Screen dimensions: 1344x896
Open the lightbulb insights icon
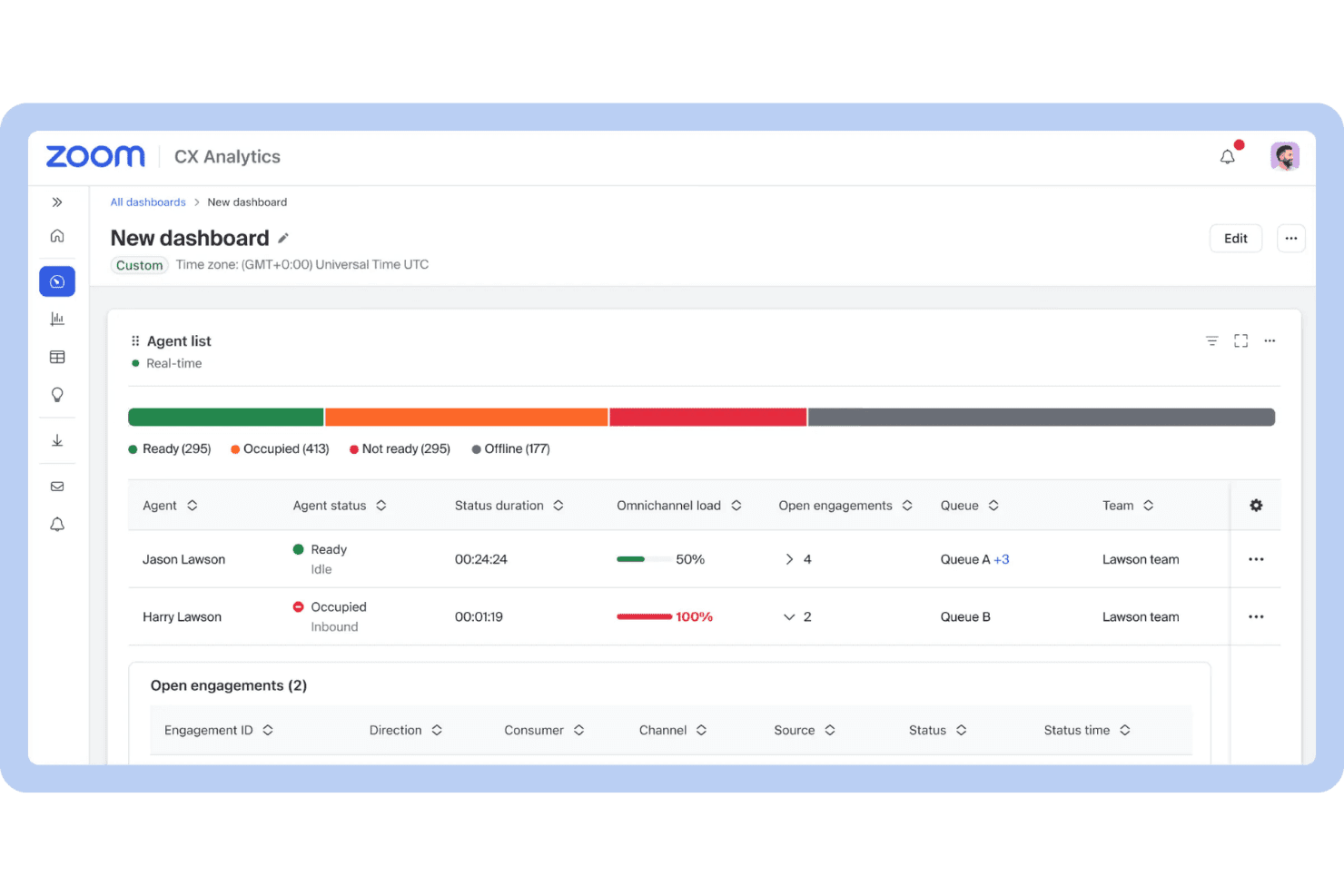click(x=57, y=395)
